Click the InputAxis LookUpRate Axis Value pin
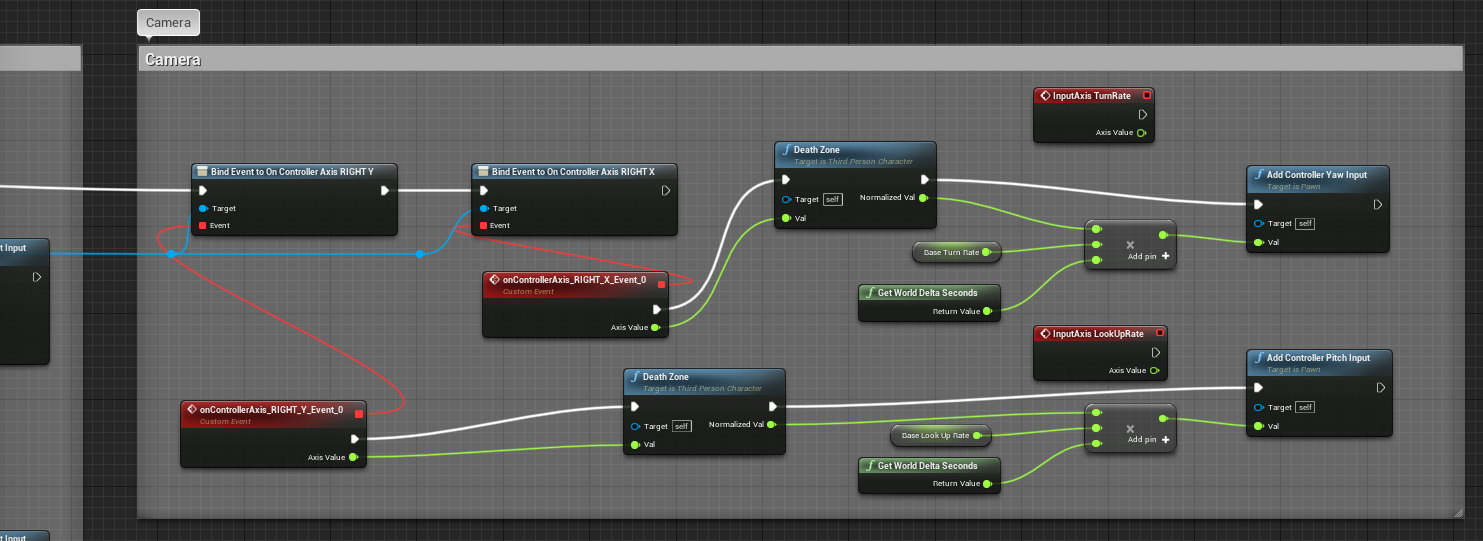The height and width of the screenshot is (541, 1483). [x=1155, y=370]
